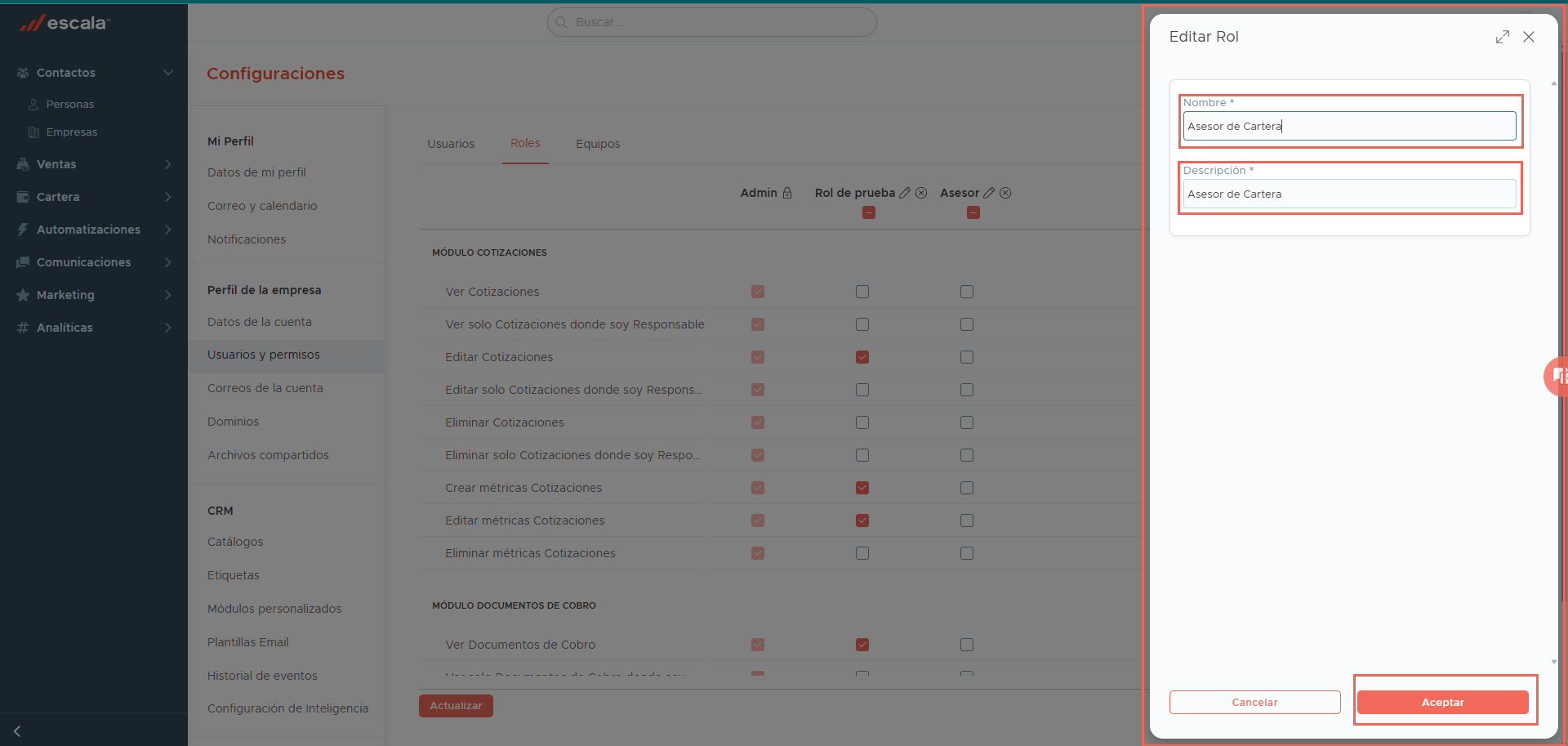Close the Editar Rol panel
Screen dimensions: 1568x746
1529,37
